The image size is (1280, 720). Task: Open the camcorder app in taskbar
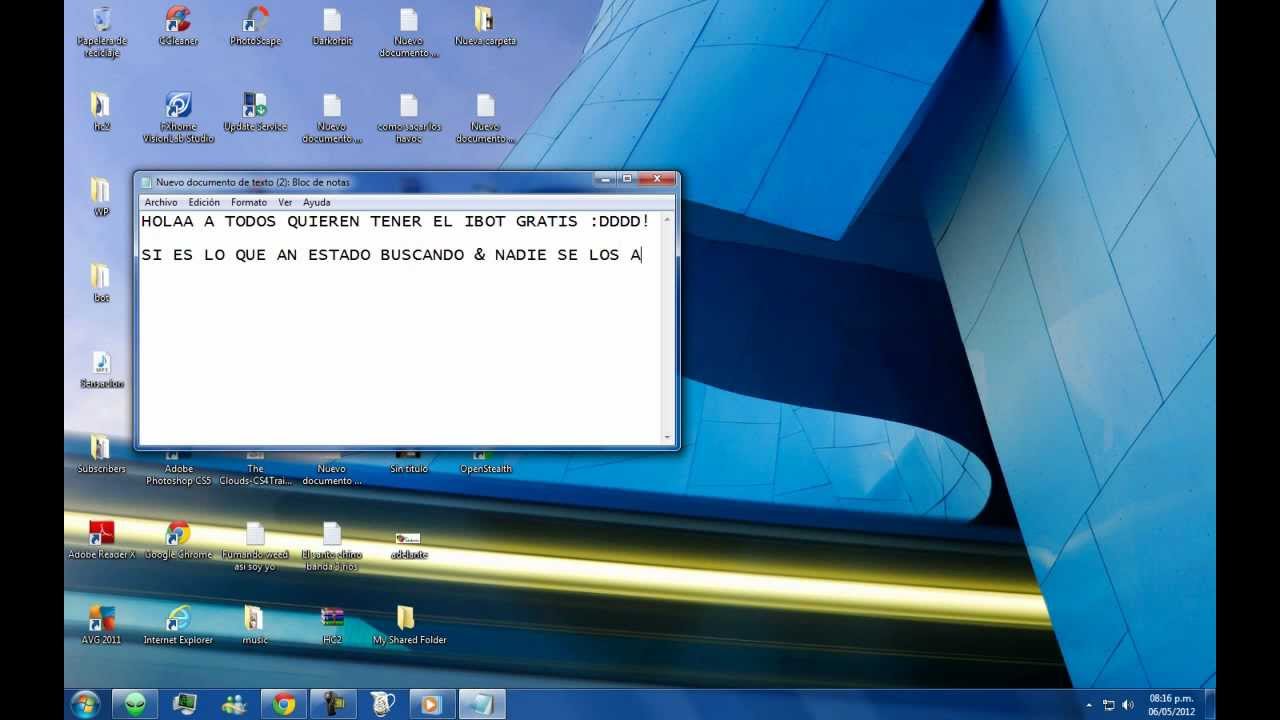click(332, 704)
